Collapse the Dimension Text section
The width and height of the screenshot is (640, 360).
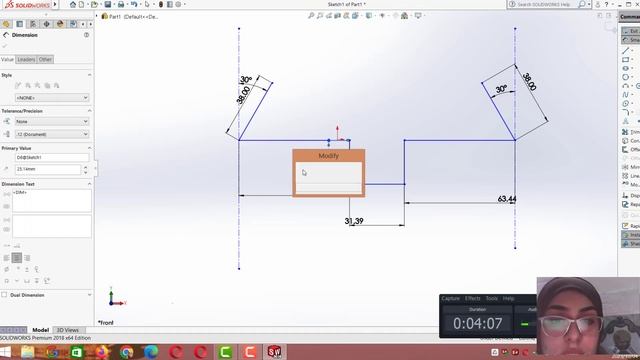pyautogui.click(x=89, y=184)
